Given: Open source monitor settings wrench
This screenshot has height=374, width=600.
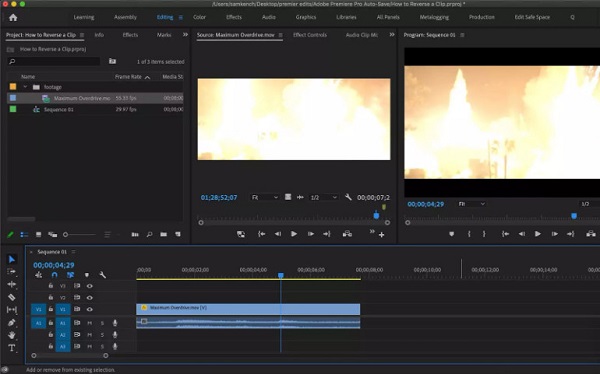Looking at the screenshot, I should (x=348, y=197).
